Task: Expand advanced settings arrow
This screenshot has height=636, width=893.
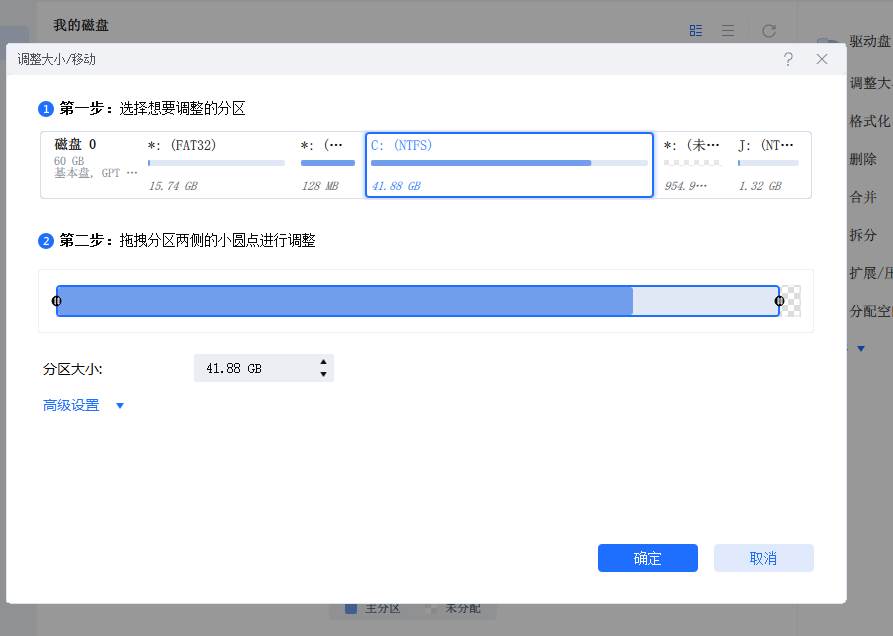Action: point(120,406)
